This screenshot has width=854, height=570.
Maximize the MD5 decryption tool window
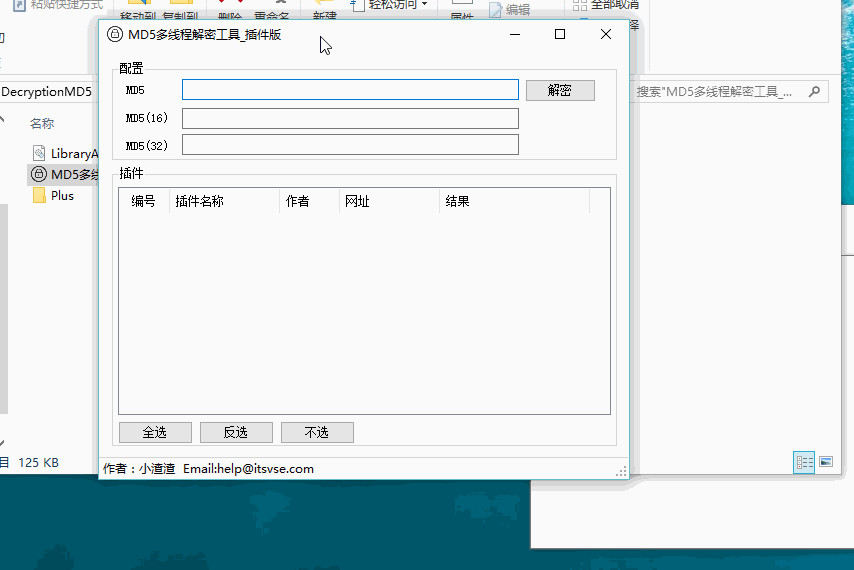560,34
